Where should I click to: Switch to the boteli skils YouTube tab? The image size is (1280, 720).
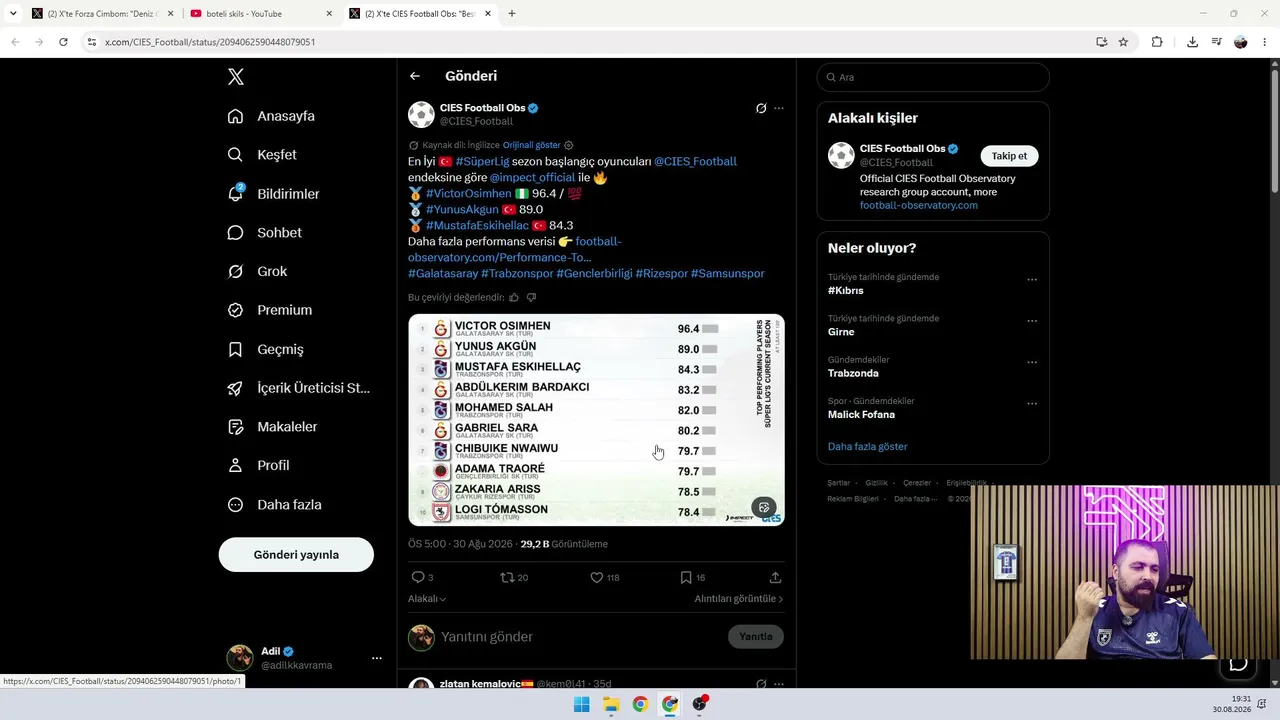261,14
